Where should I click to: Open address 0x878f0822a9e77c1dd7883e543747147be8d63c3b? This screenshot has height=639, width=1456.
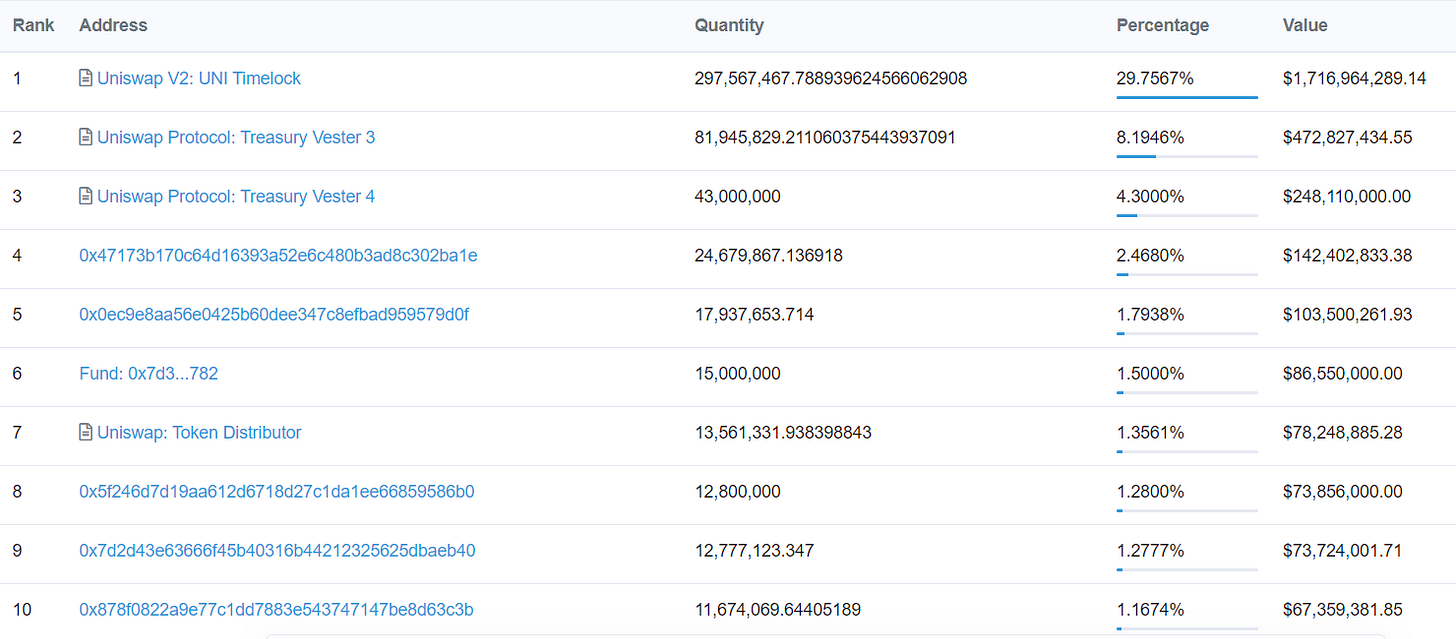[x=276, y=609]
